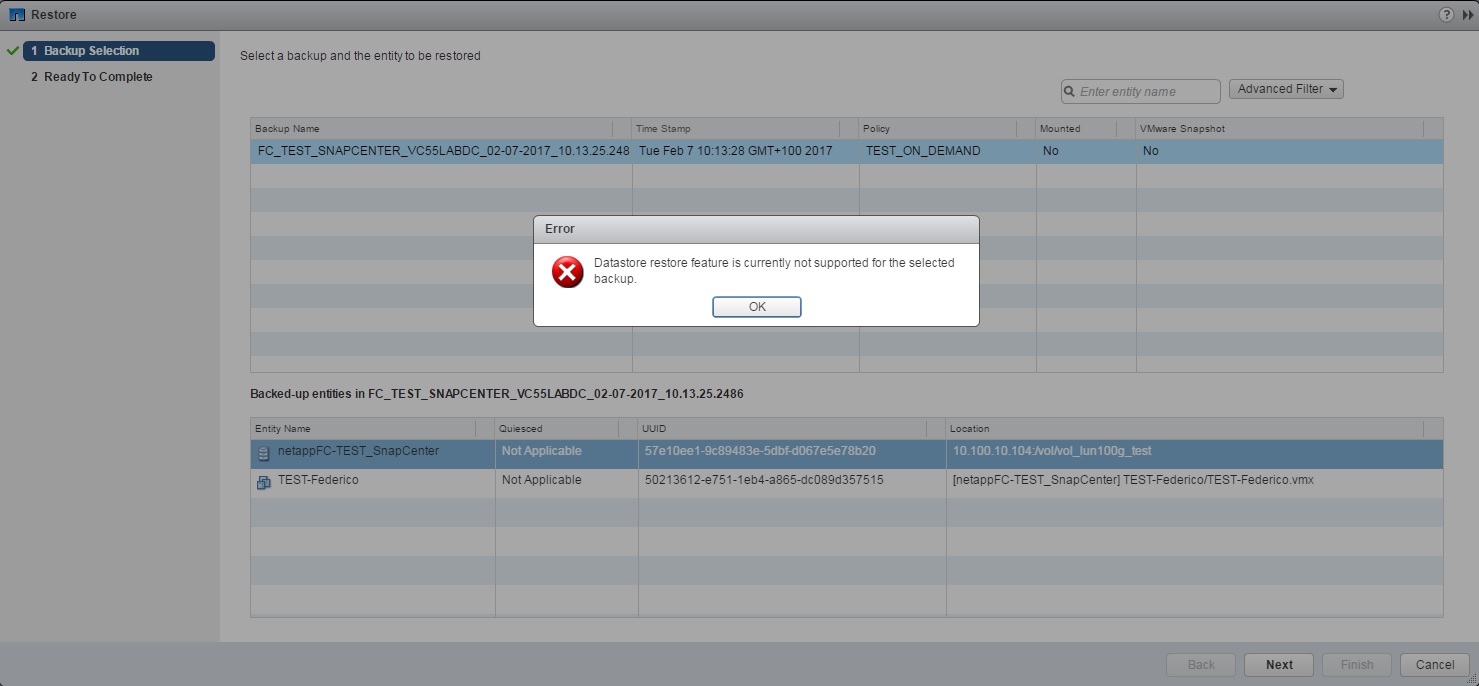Select step 2 Ready To Complete

pyautogui.click(x=92, y=77)
